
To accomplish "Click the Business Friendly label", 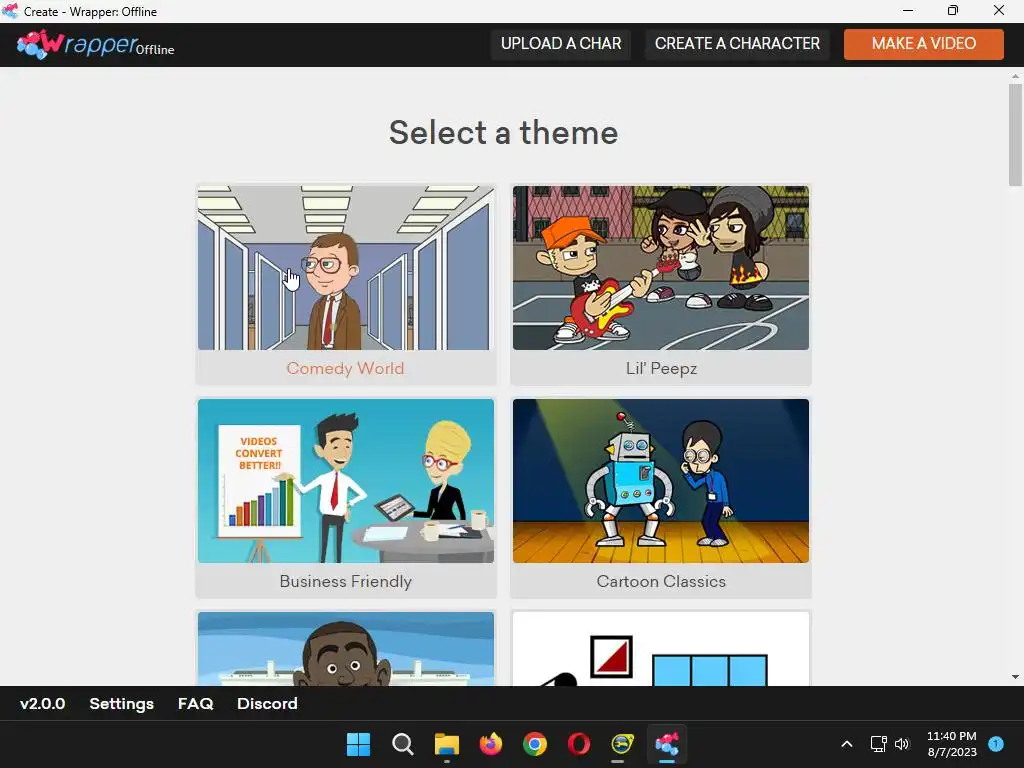I will (x=345, y=581).
